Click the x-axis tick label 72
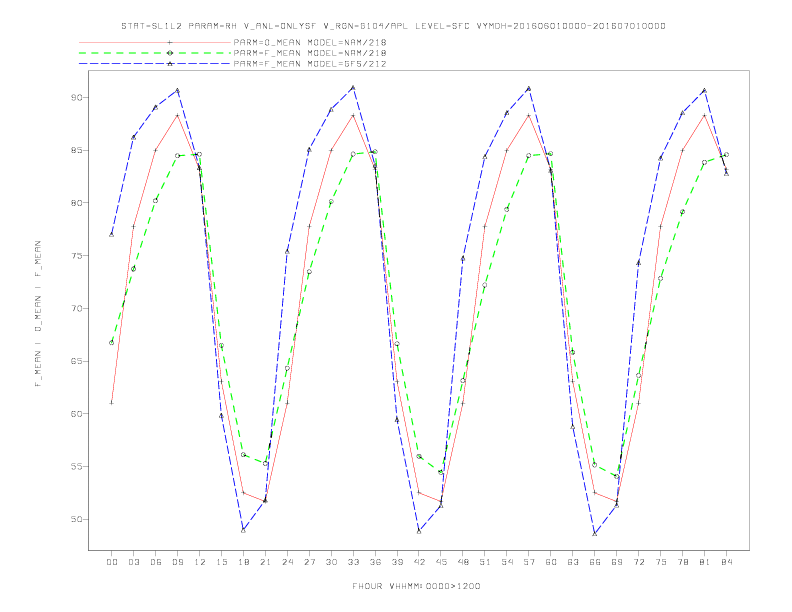Image resolution: width=792 pixels, height=612 pixels. coord(639,562)
